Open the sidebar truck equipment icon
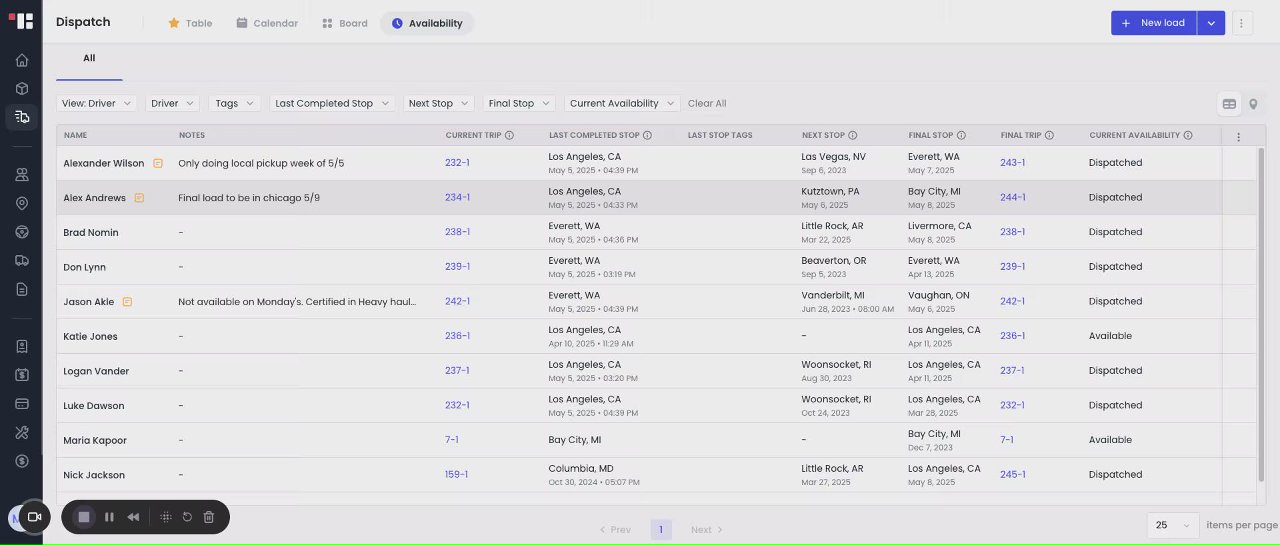Screen dimensions: 1280x545 tap(21, 260)
